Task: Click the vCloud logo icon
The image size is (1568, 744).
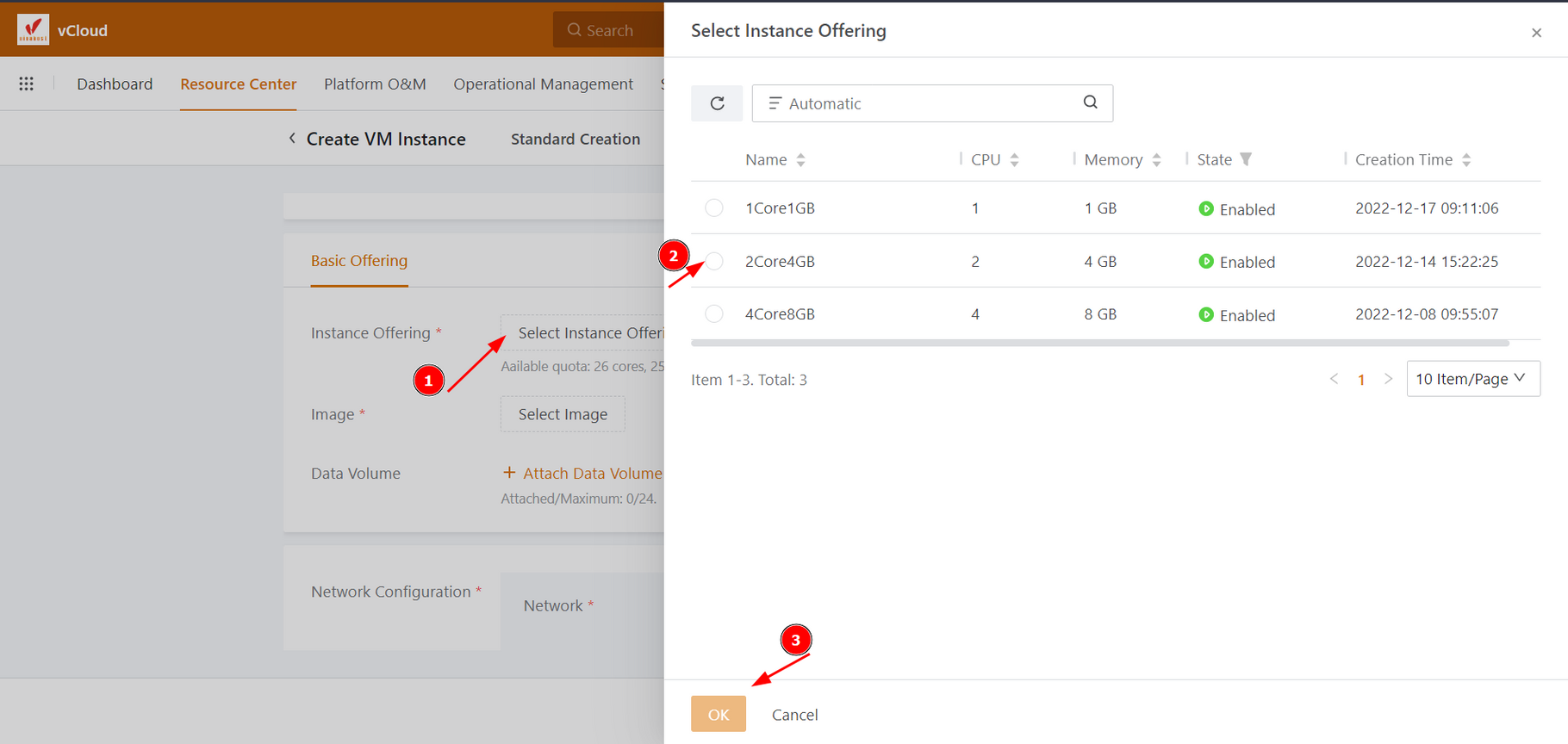Action: coord(33,29)
